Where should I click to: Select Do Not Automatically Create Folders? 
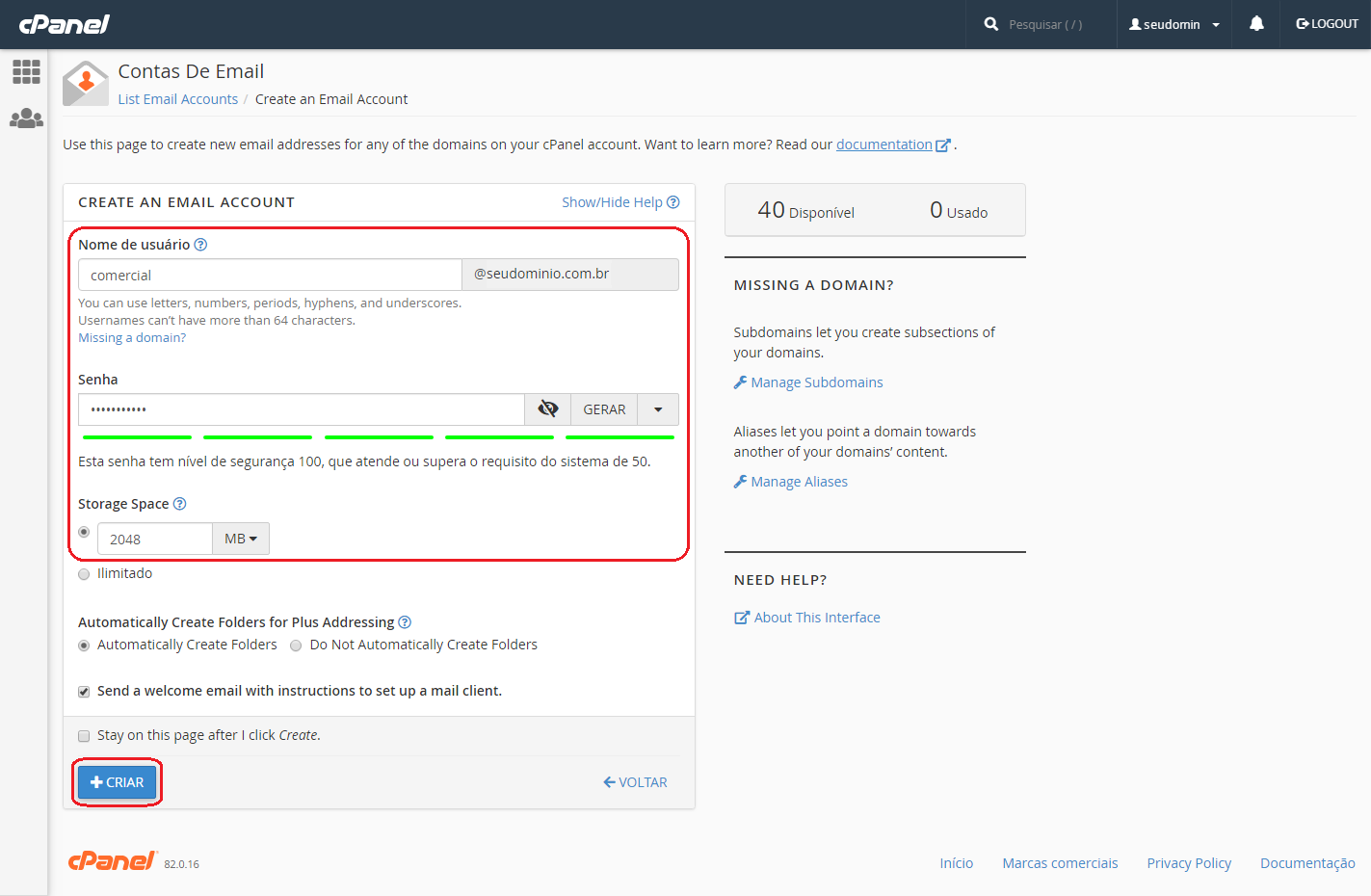[296, 646]
